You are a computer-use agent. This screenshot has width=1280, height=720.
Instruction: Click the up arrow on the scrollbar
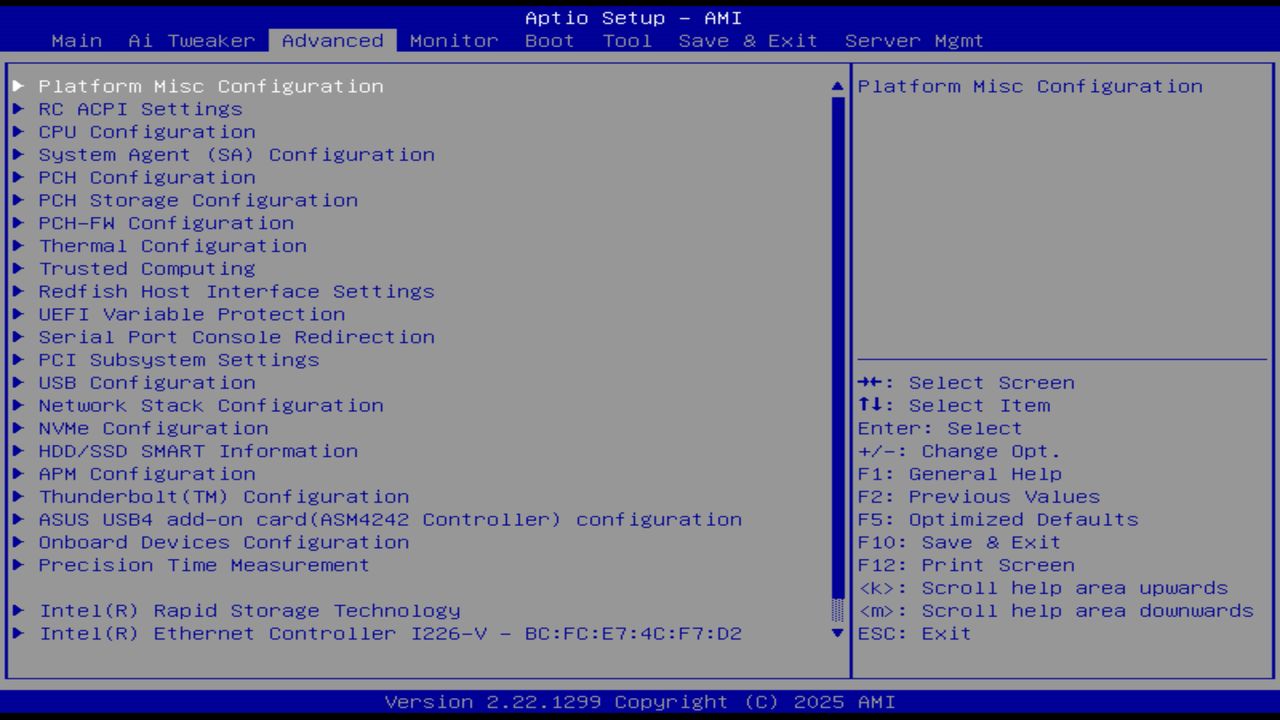836,86
